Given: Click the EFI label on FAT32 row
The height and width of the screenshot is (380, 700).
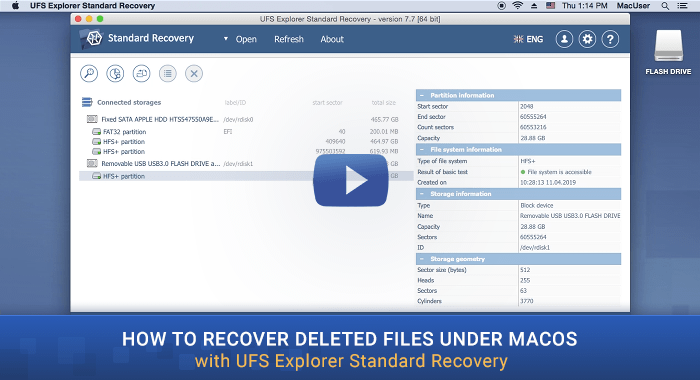Looking at the screenshot, I should tap(228, 132).
